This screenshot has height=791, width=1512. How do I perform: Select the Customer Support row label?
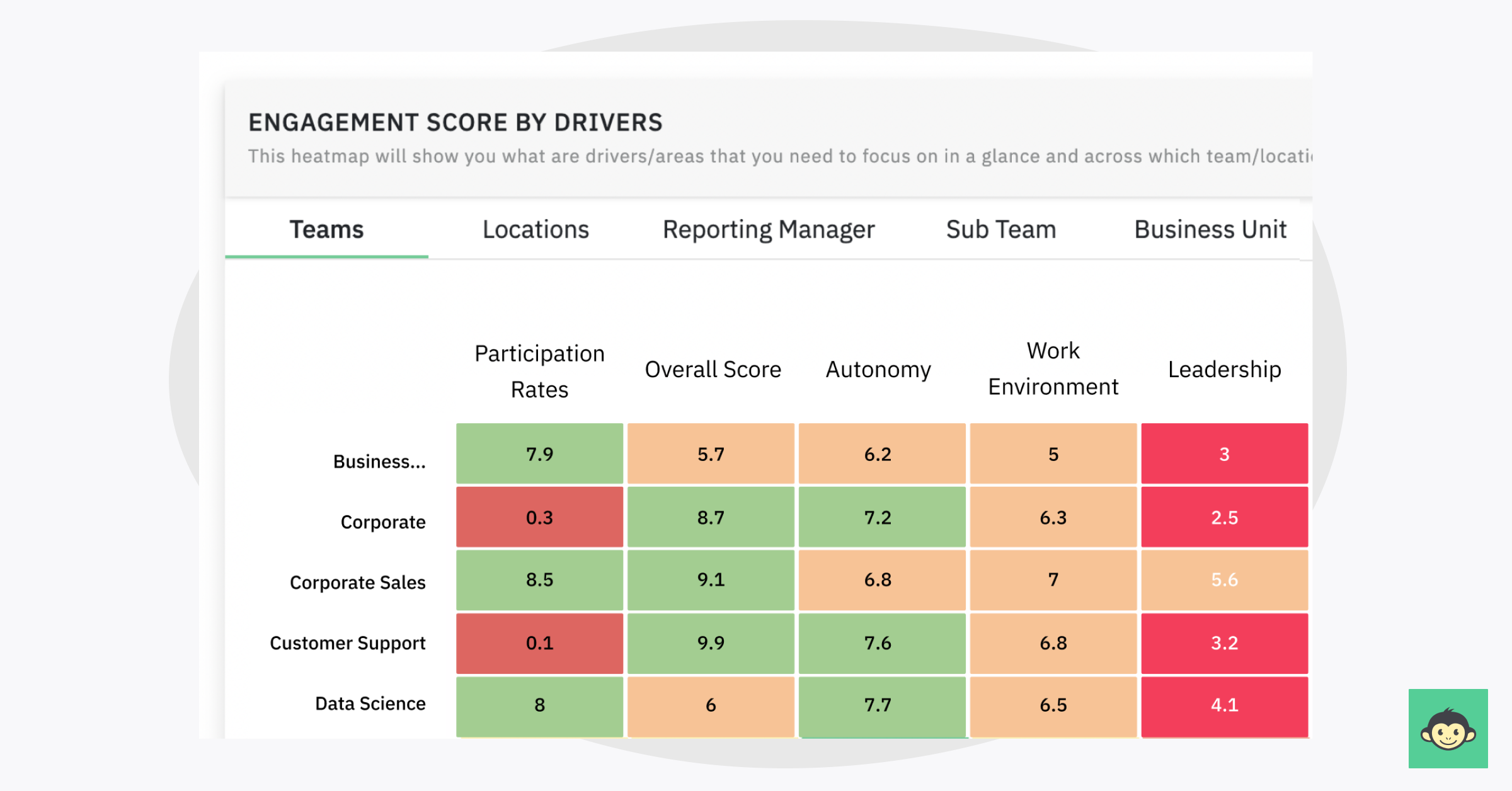click(x=348, y=643)
